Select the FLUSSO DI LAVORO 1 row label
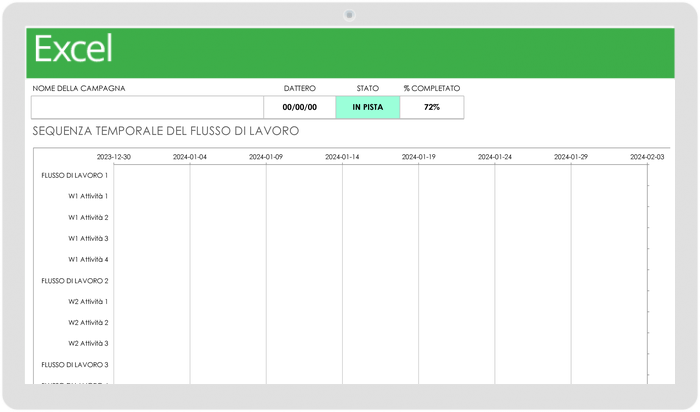 pos(75,175)
